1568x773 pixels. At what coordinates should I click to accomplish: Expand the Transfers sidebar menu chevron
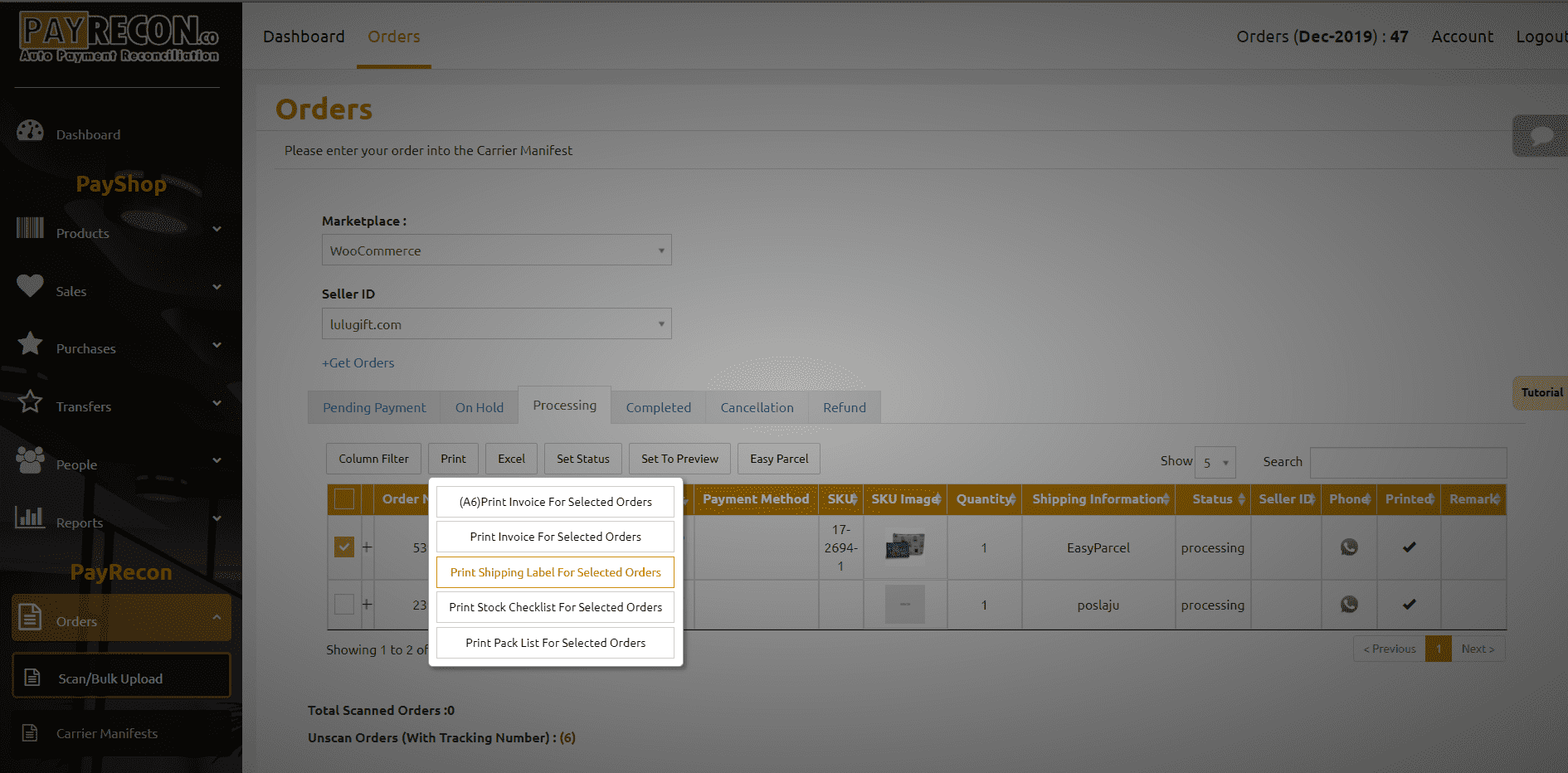(217, 403)
